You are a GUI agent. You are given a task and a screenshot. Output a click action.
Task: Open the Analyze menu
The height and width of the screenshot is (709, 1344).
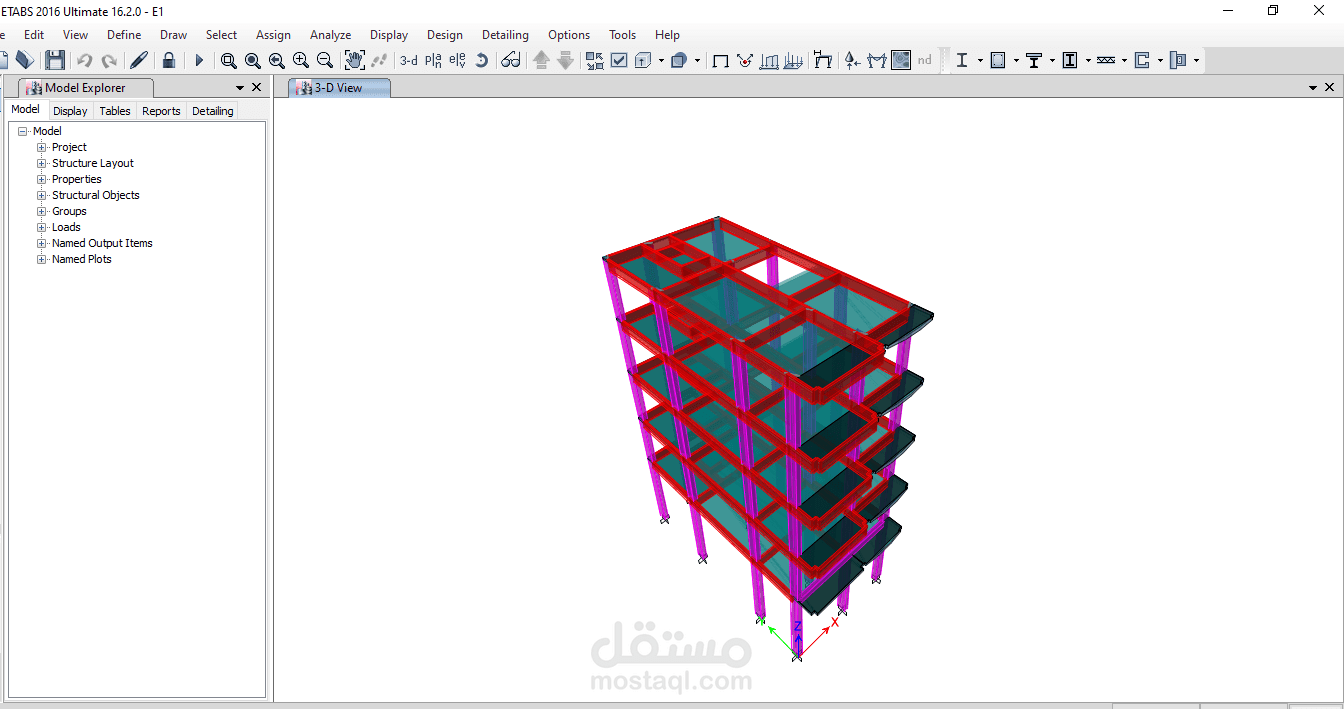(x=330, y=34)
